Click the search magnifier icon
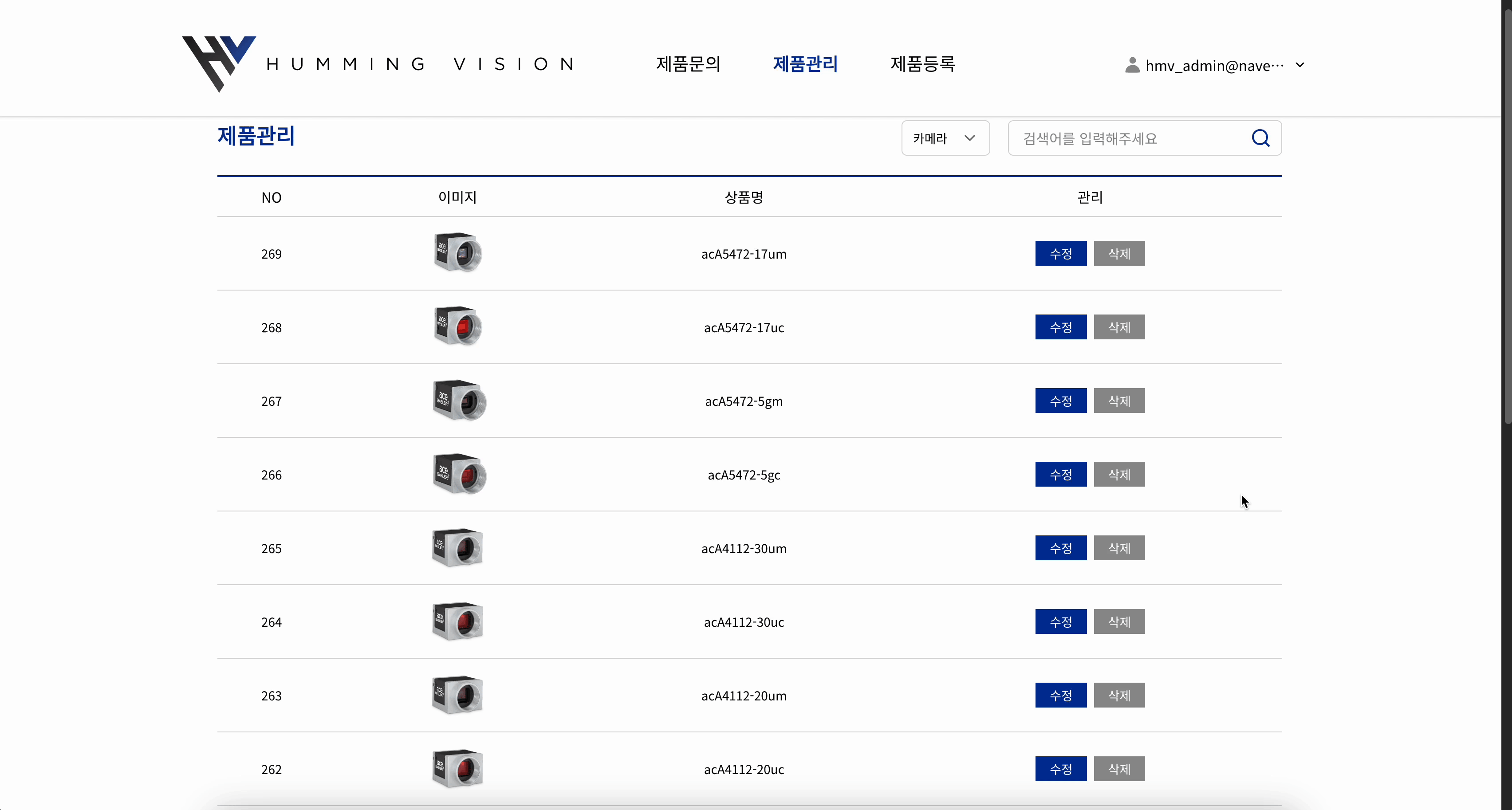 (x=1260, y=138)
